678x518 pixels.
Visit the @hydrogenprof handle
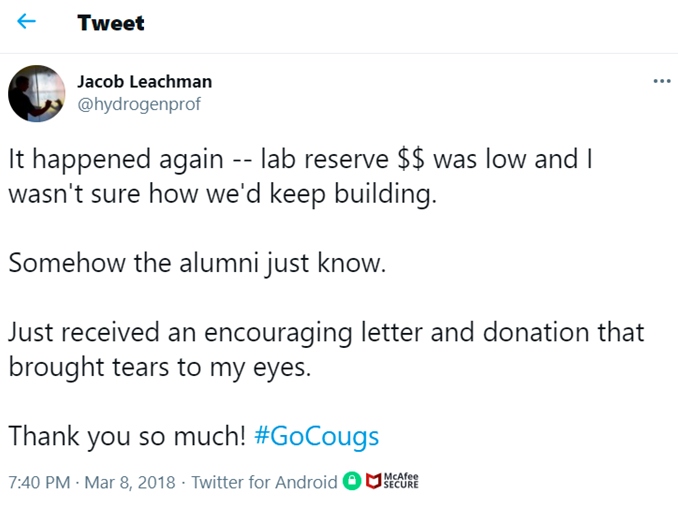click(x=134, y=103)
